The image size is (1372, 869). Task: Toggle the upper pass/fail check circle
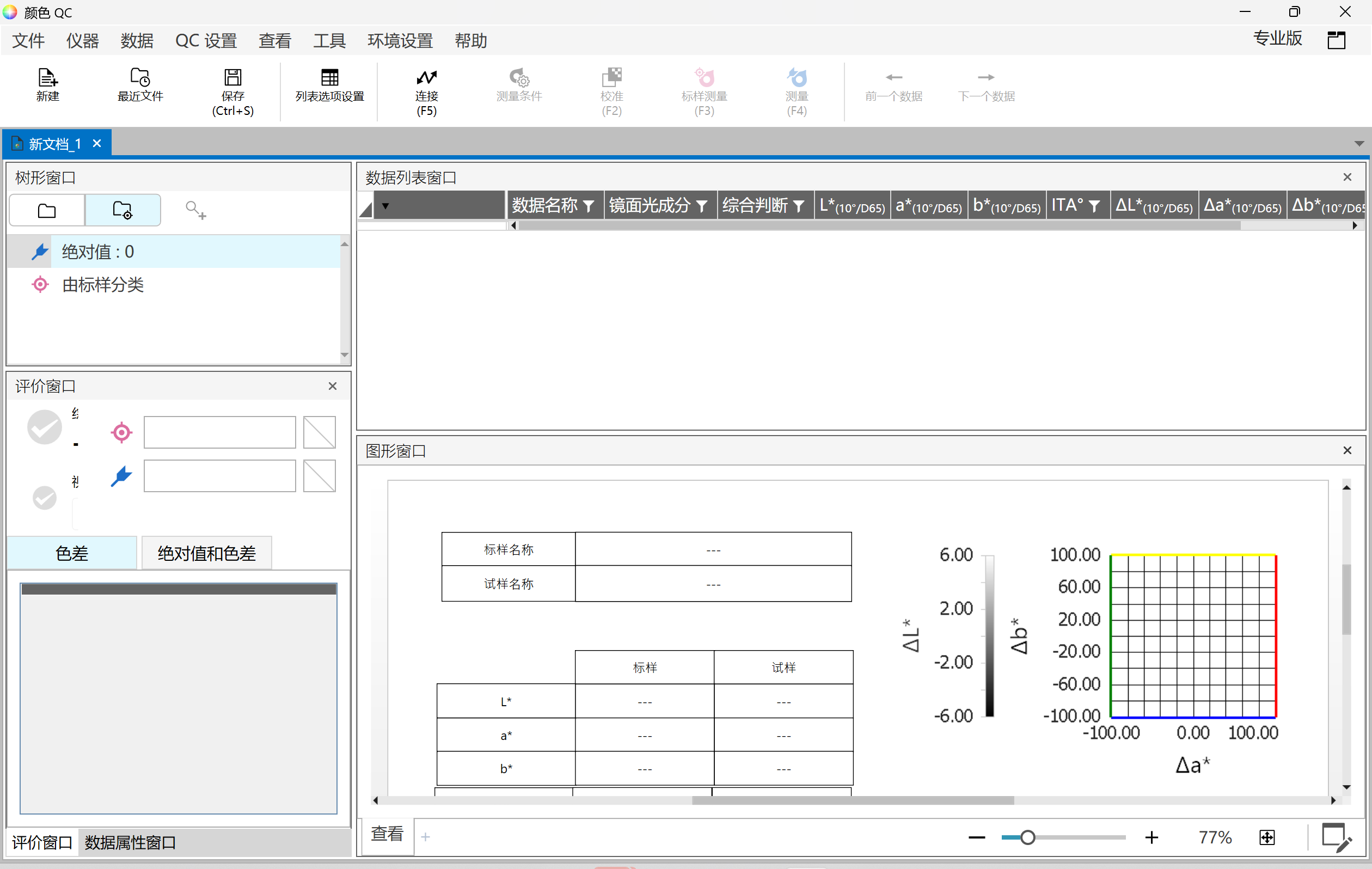[x=45, y=427]
